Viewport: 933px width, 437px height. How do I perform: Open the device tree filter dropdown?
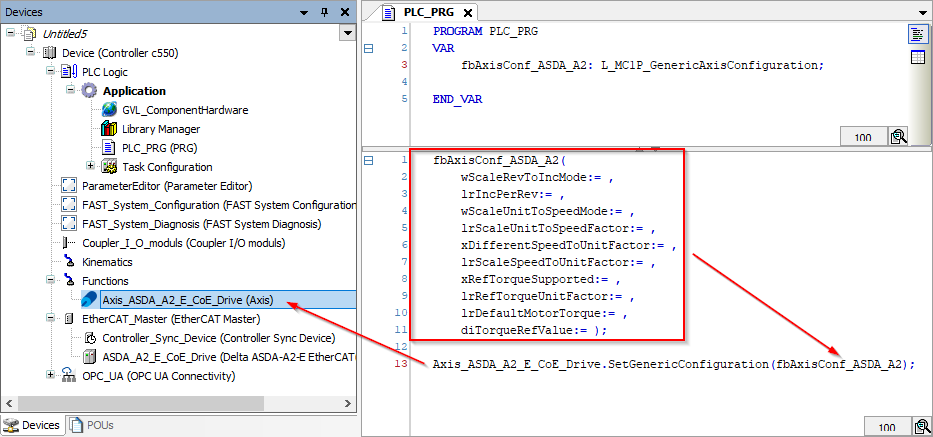point(347,33)
